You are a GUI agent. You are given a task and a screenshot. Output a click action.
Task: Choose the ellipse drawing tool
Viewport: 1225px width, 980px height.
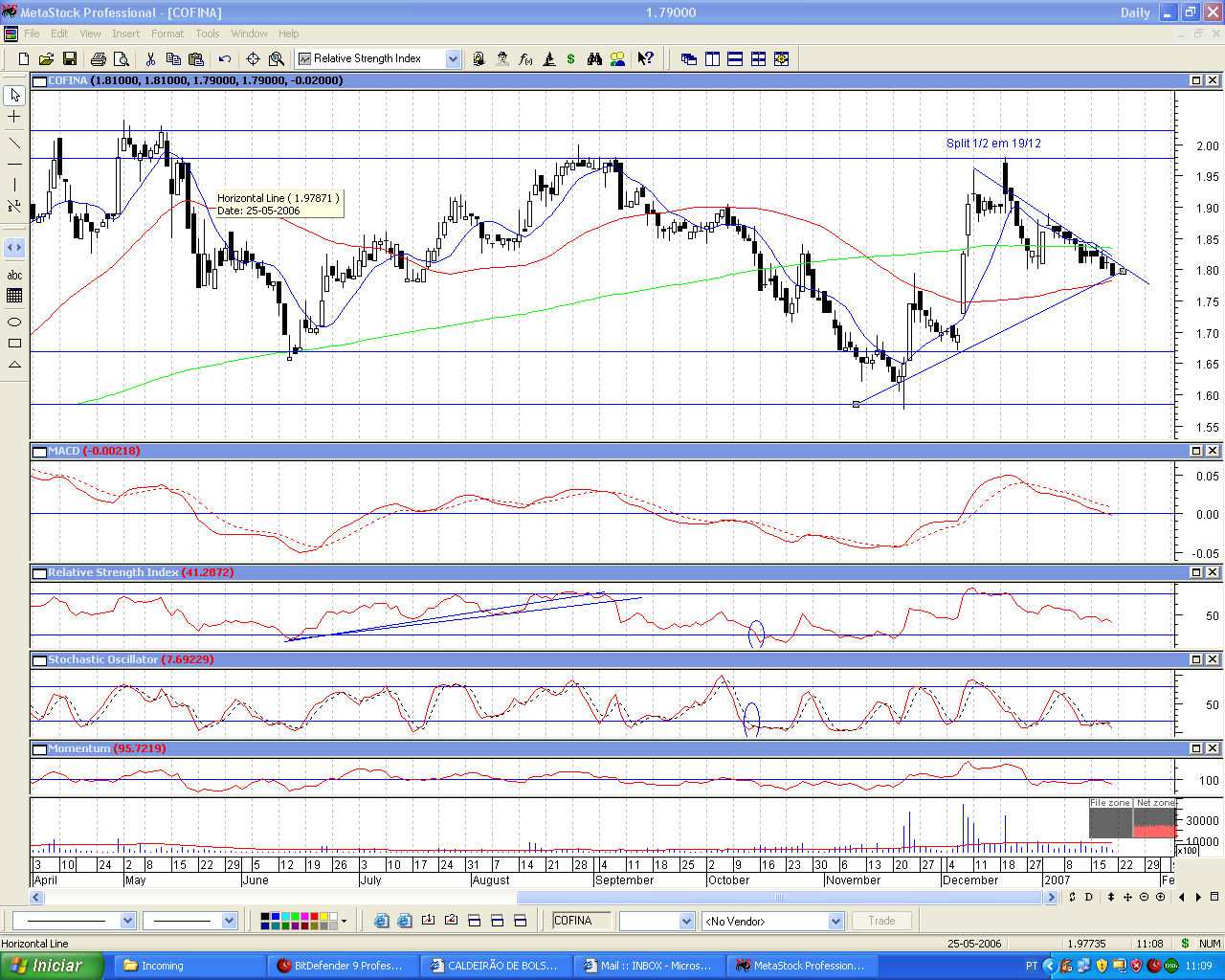14,322
